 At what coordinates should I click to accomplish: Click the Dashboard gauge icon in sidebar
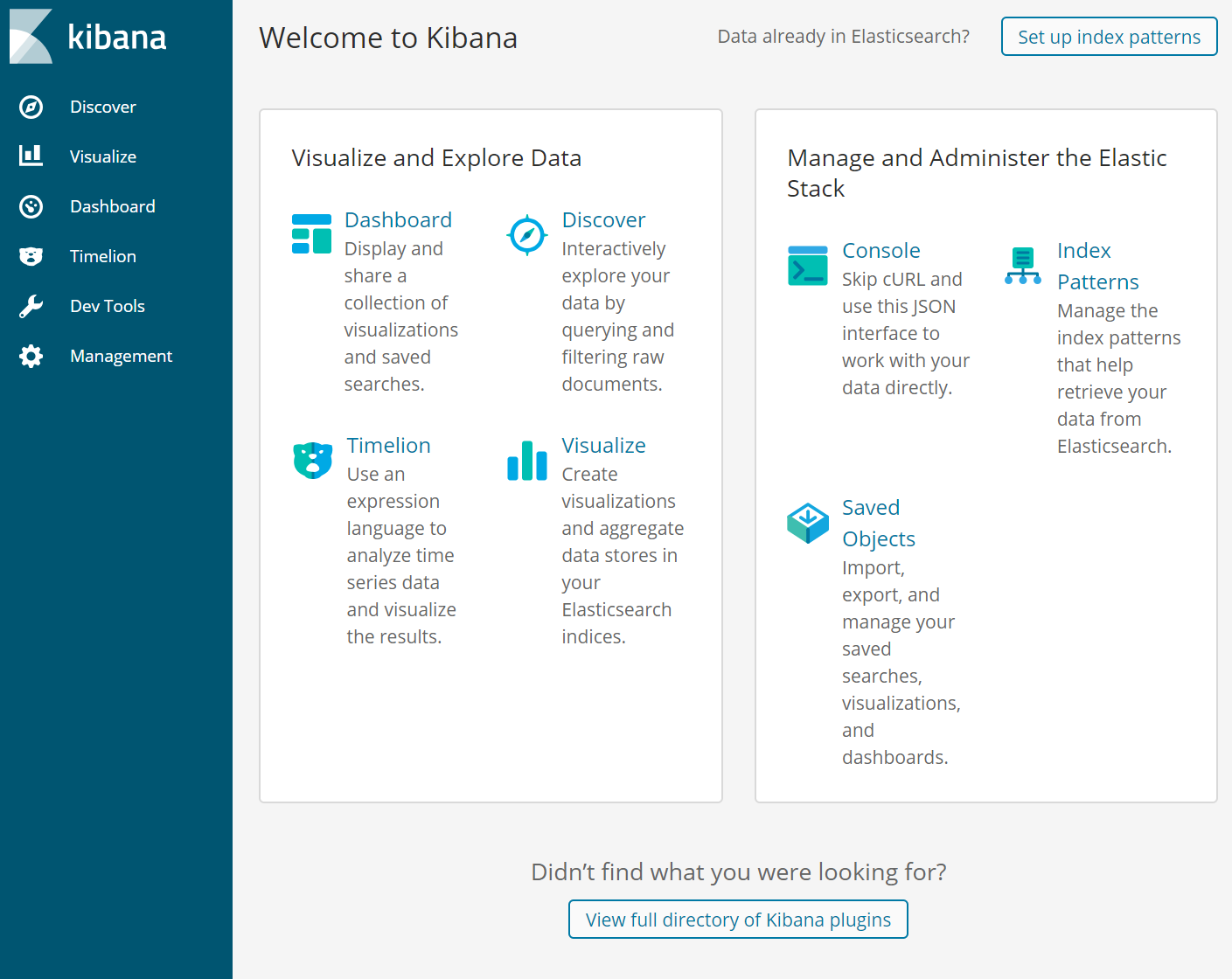pyautogui.click(x=31, y=206)
